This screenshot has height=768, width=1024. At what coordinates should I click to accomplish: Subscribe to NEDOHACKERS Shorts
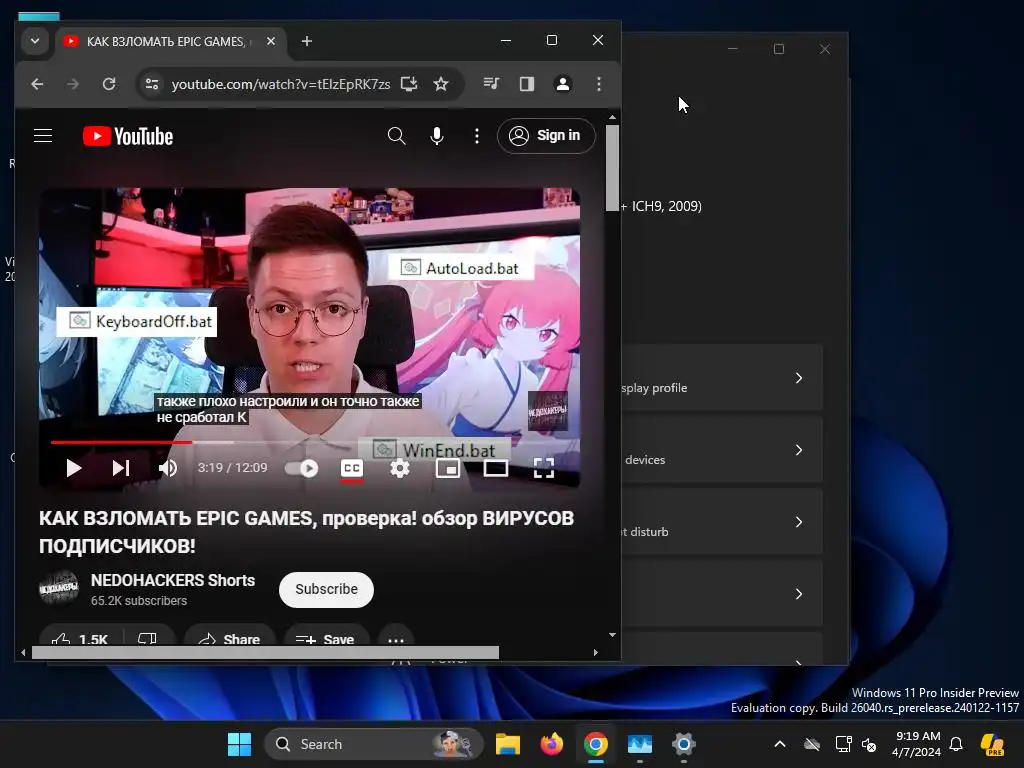pyautogui.click(x=327, y=589)
